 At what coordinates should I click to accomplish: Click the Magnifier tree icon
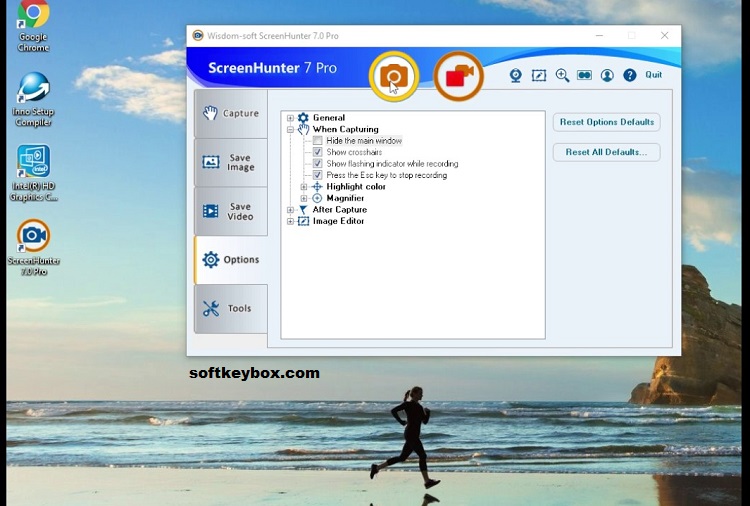(x=317, y=198)
